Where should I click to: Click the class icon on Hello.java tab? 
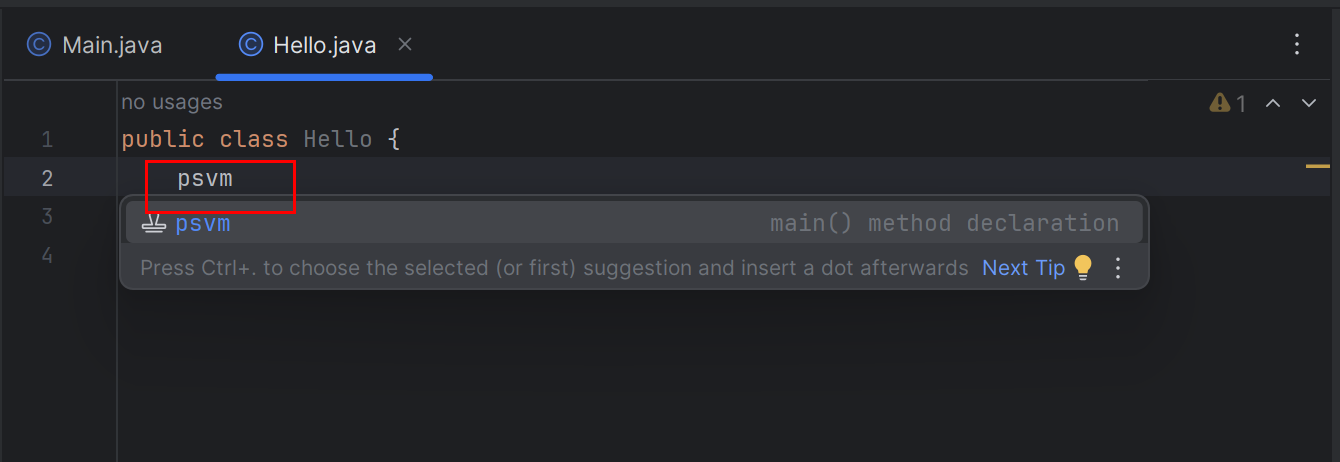pos(250,45)
